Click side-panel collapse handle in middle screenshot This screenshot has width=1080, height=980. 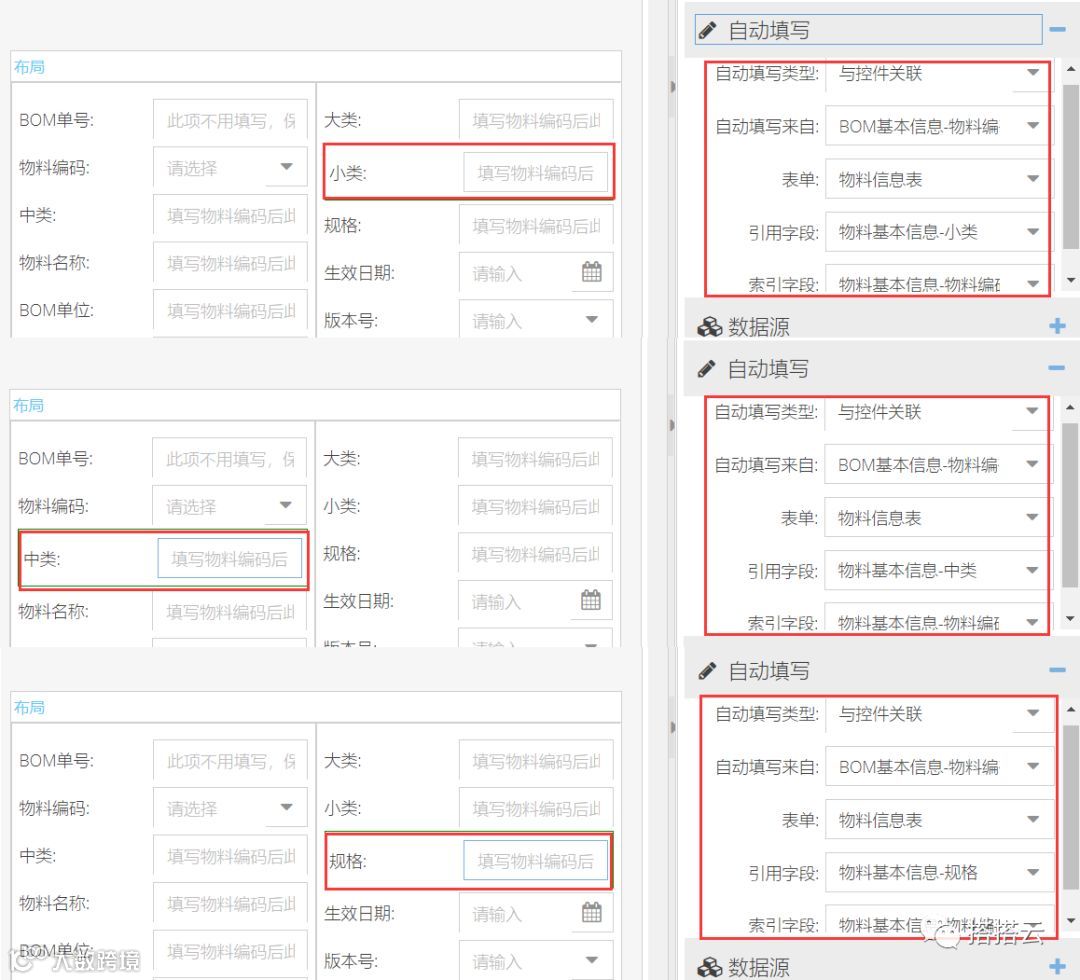[672, 426]
